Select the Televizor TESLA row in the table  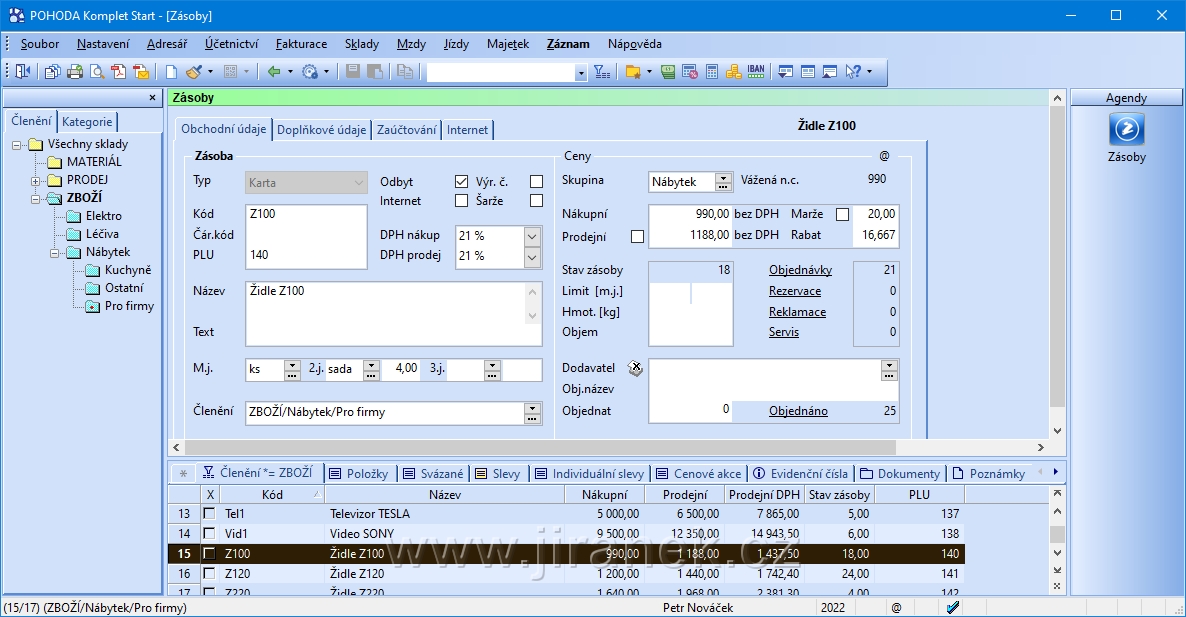pos(370,513)
